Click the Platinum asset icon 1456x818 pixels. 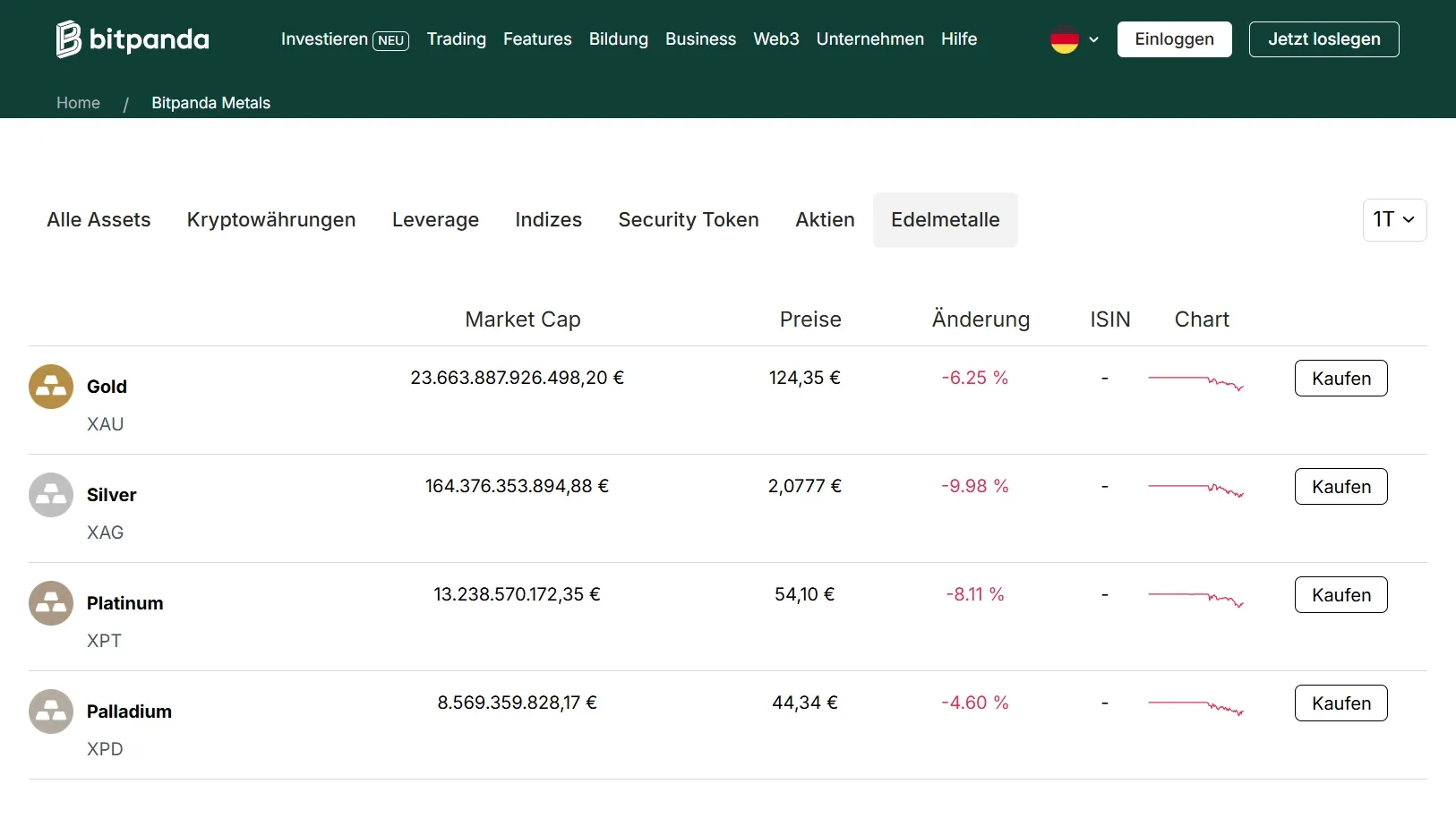[50, 602]
